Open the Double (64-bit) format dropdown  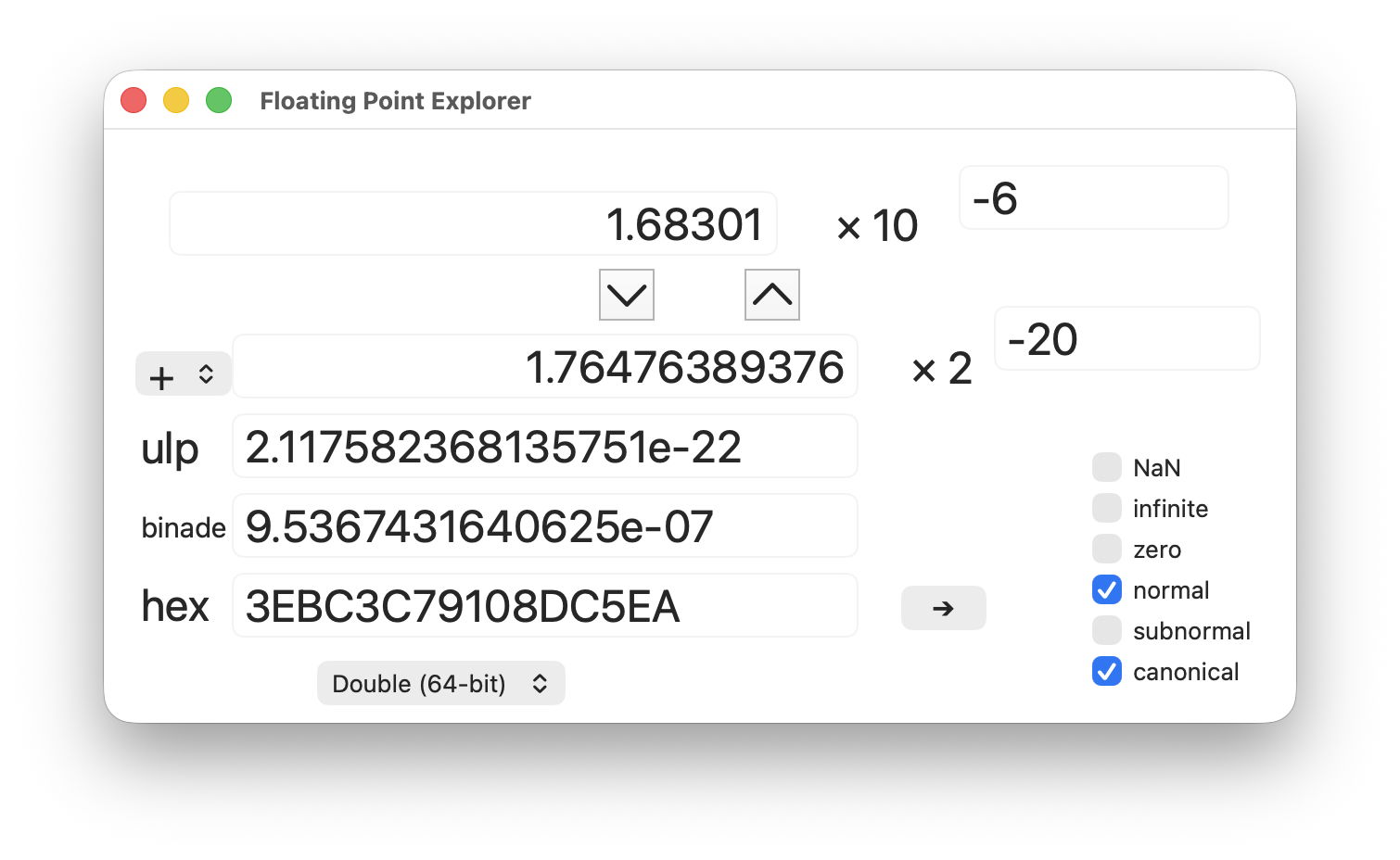(x=441, y=683)
